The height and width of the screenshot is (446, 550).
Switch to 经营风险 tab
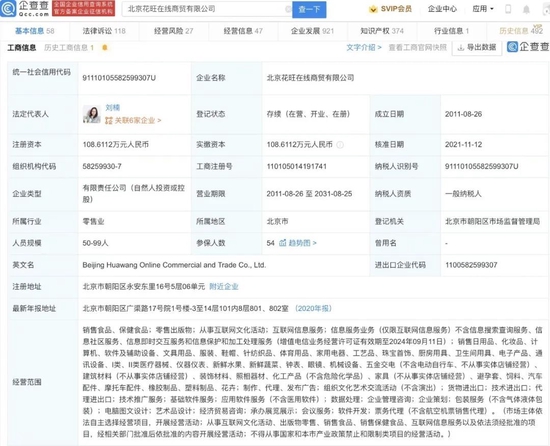click(174, 31)
